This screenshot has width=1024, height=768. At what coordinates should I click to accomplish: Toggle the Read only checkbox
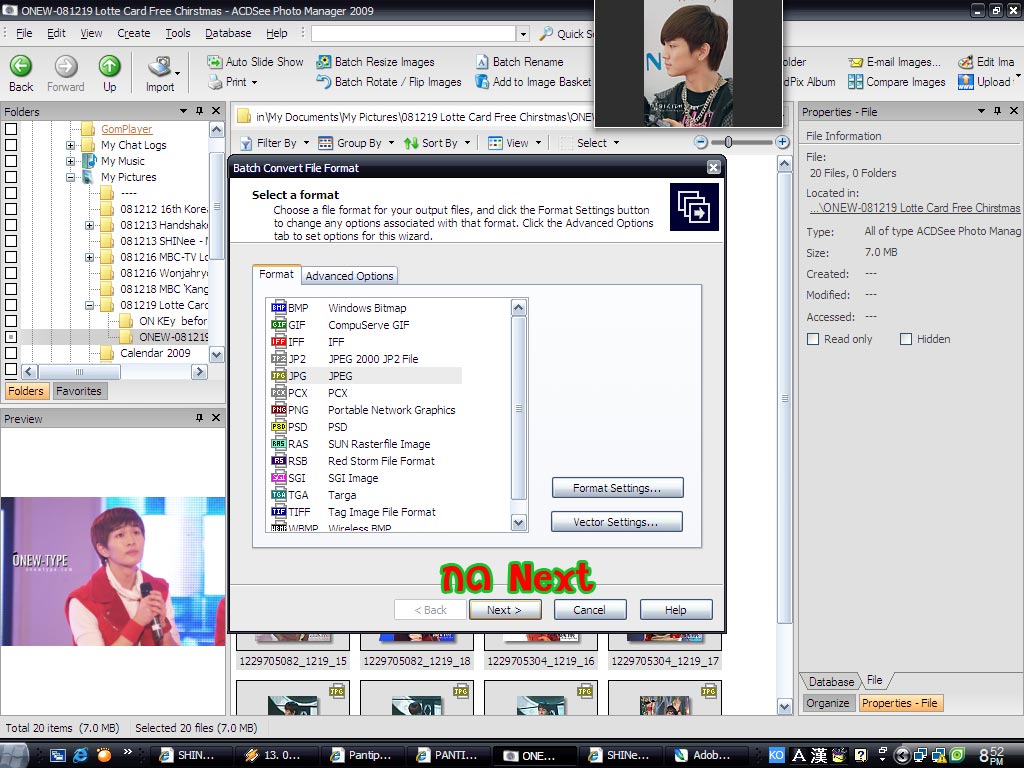pyautogui.click(x=813, y=339)
